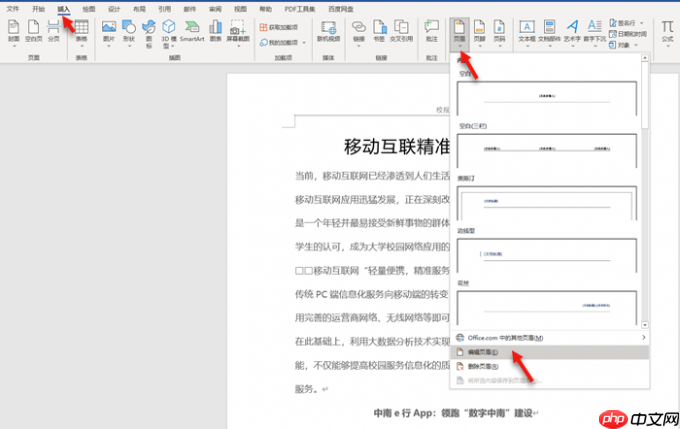
Task: Open the 形状 shapes gallery
Action: [x=129, y=32]
